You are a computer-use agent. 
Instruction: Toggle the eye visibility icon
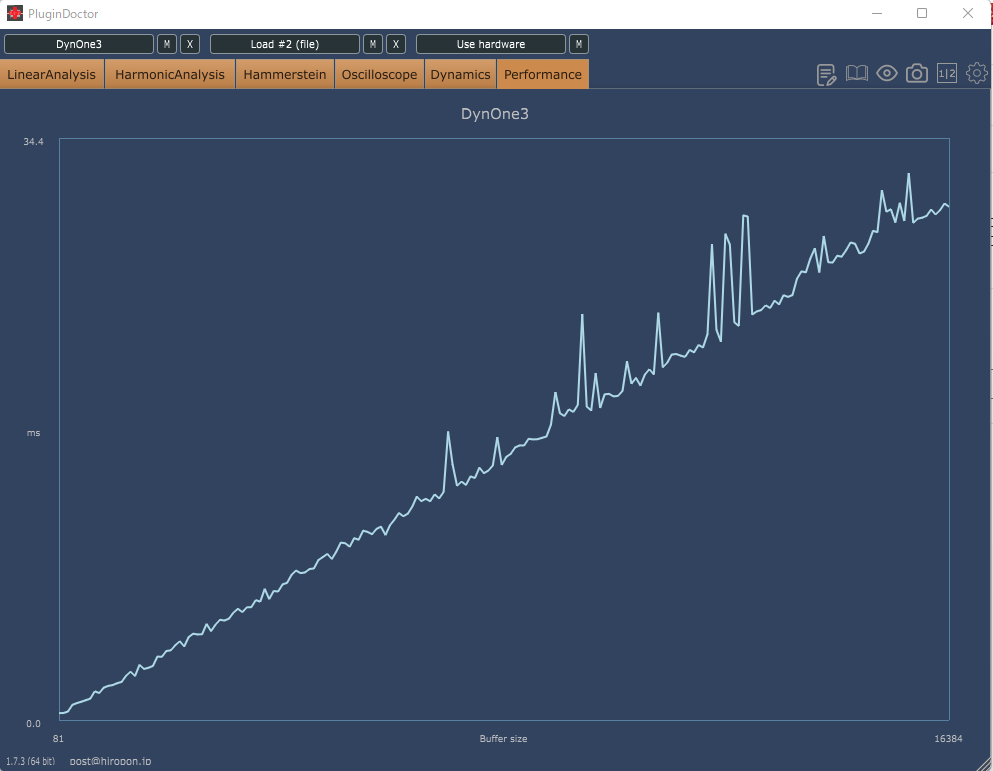click(x=887, y=73)
